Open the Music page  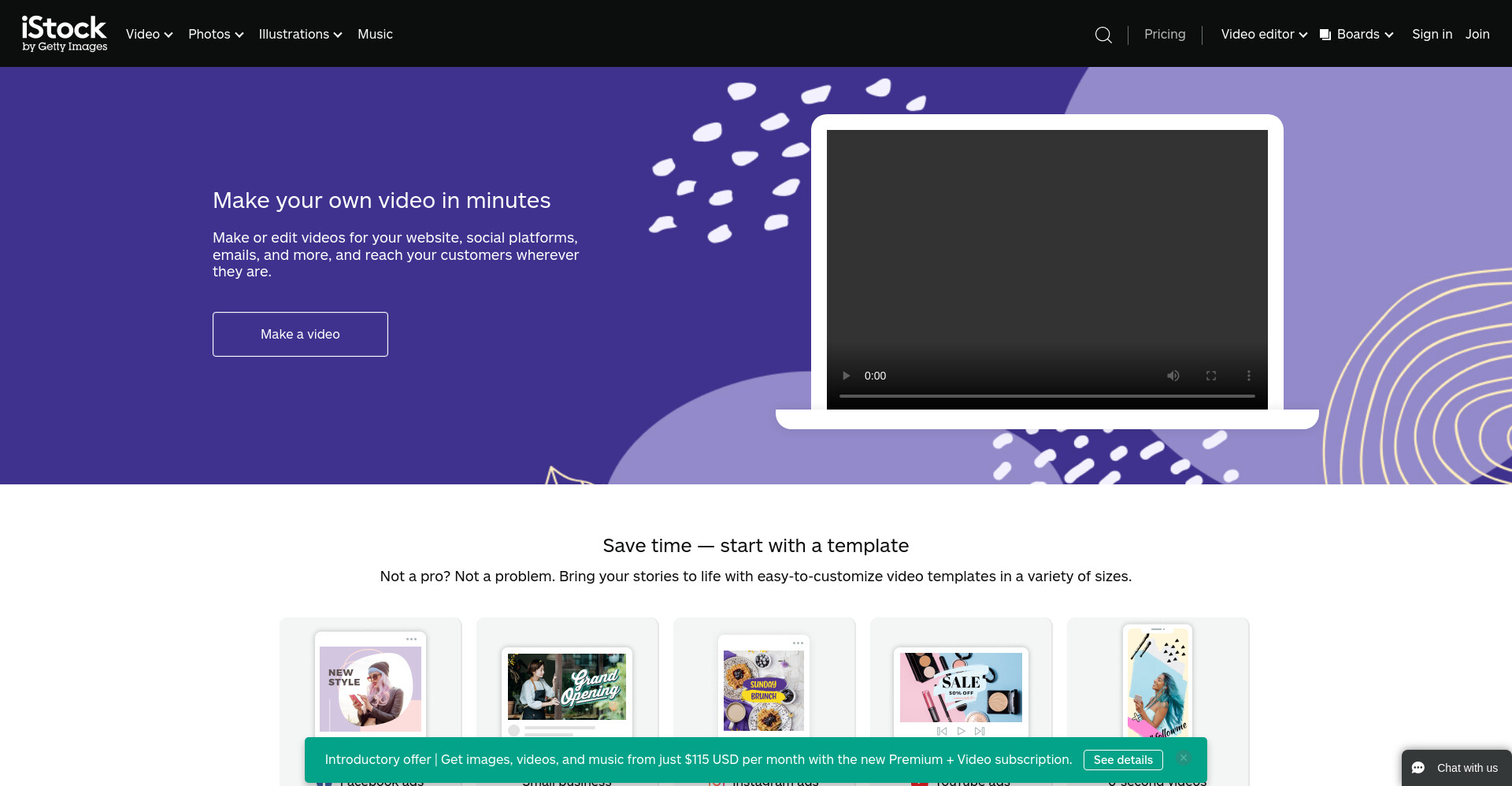[375, 35]
